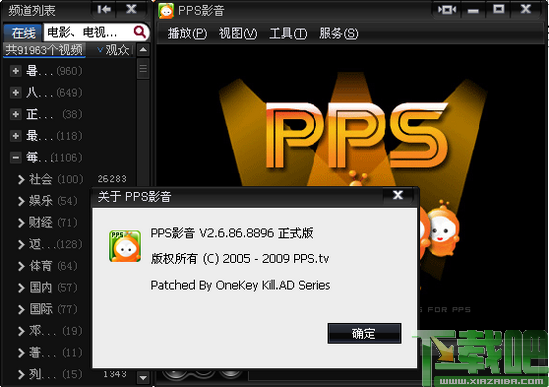Viewport: 549px width, 387px height.
Task: Collapse the channel list panel with the arrow icon
Action: pyautogui.click(x=104, y=9)
